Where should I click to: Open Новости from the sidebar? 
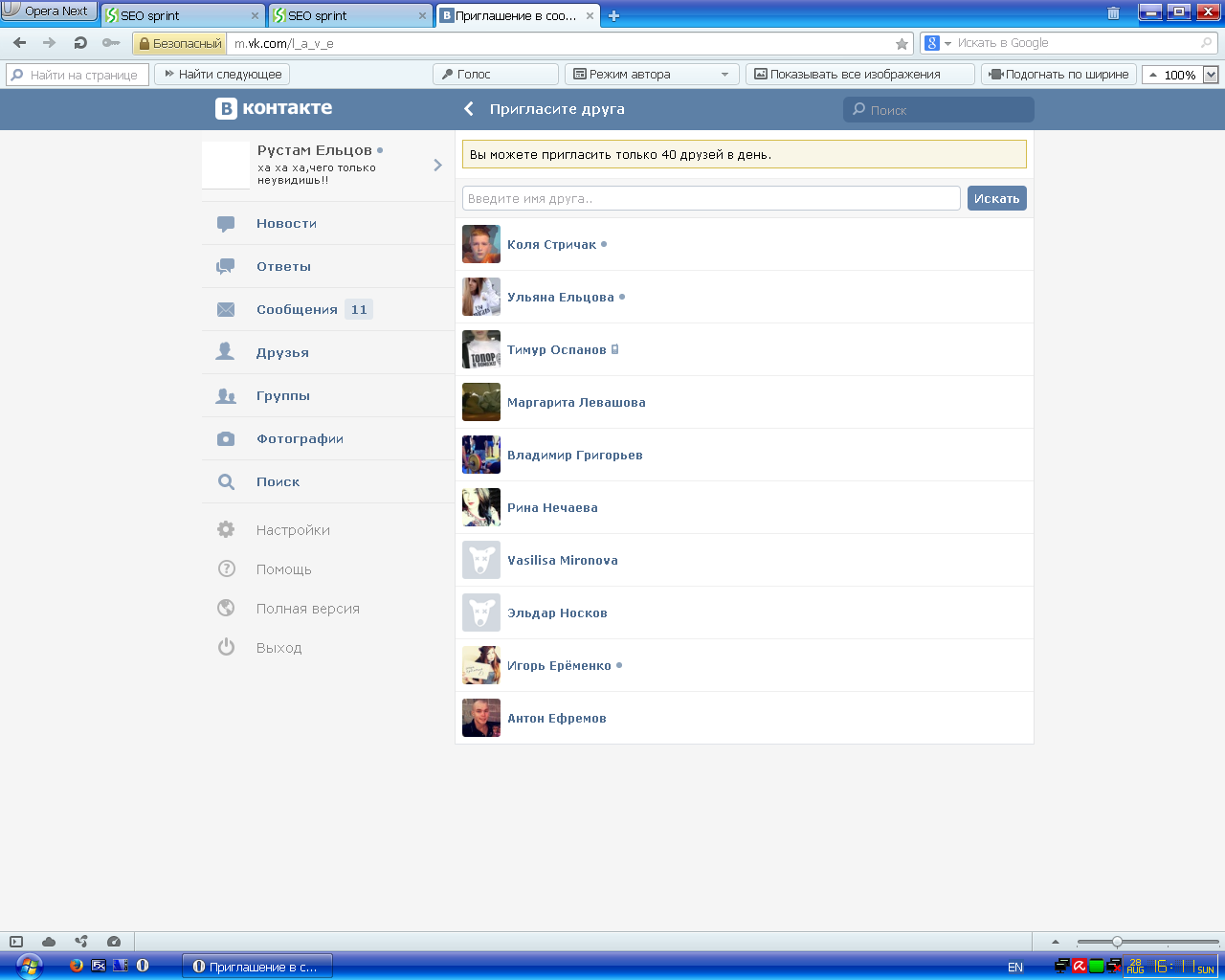tap(286, 224)
